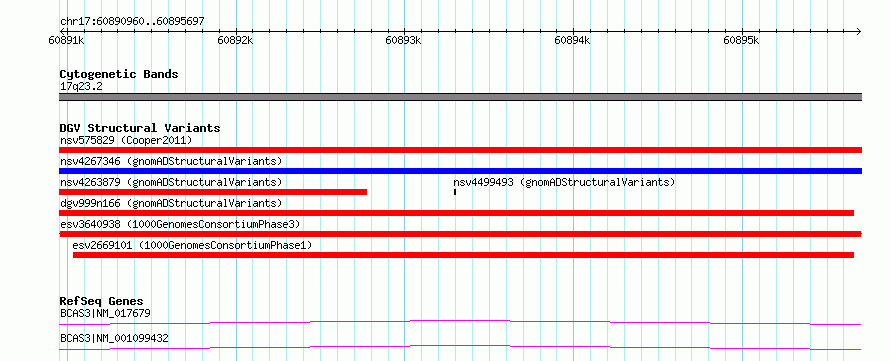
Task: Open the esv3640938 1000Genomes Phase3 bar
Action: (x=460, y=234)
